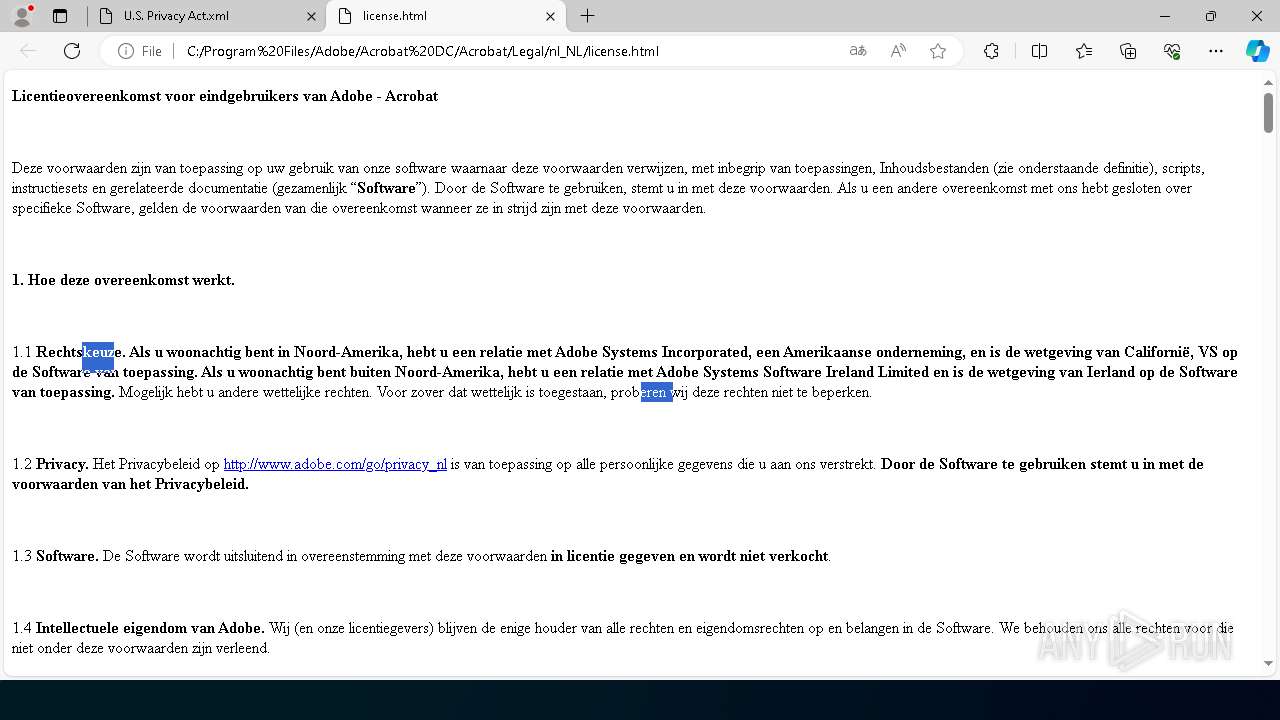Image resolution: width=1280 pixels, height=720 pixels.
Task: Click the heading '1. Hoe deze overeenkomst werkt.'
Action: pos(123,280)
